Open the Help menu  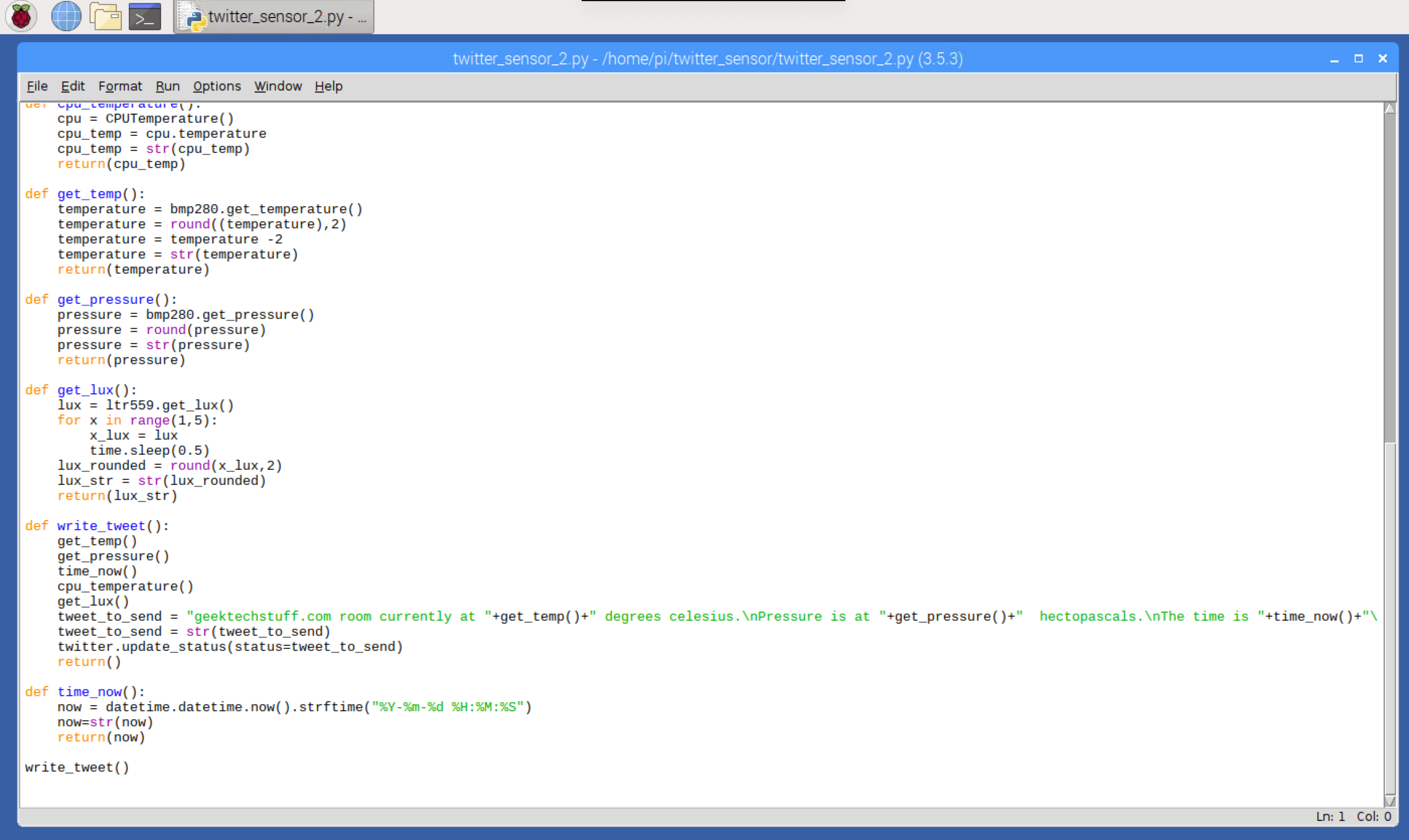[329, 86]
